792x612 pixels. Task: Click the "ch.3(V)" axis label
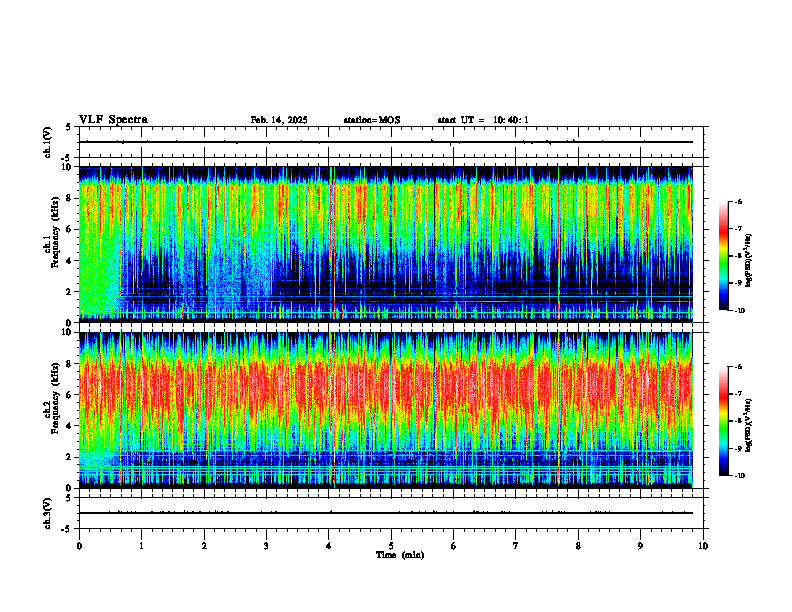(48, 514)
